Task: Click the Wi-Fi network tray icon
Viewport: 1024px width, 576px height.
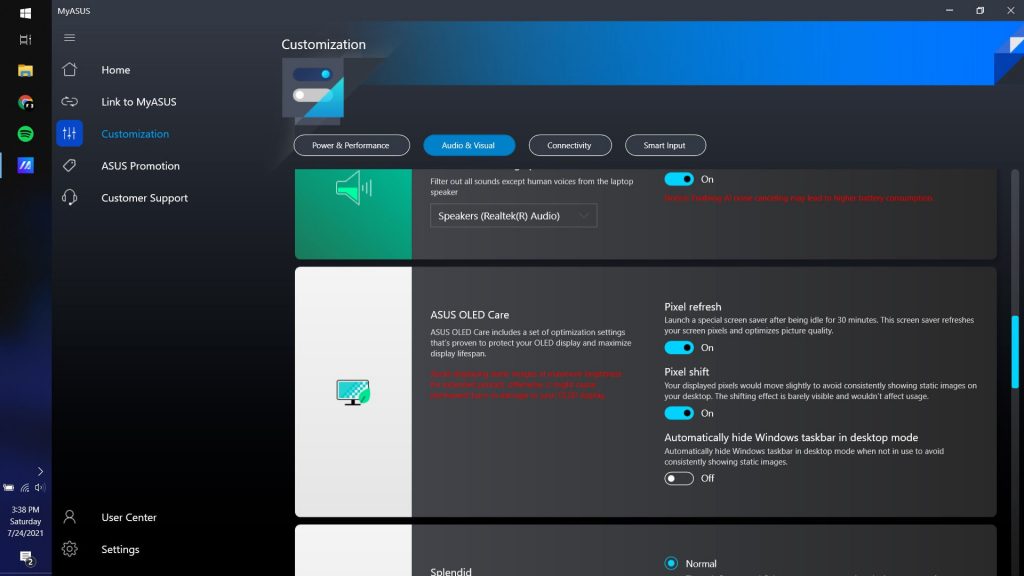Action: pyautogui.click(x=25, y=488)
